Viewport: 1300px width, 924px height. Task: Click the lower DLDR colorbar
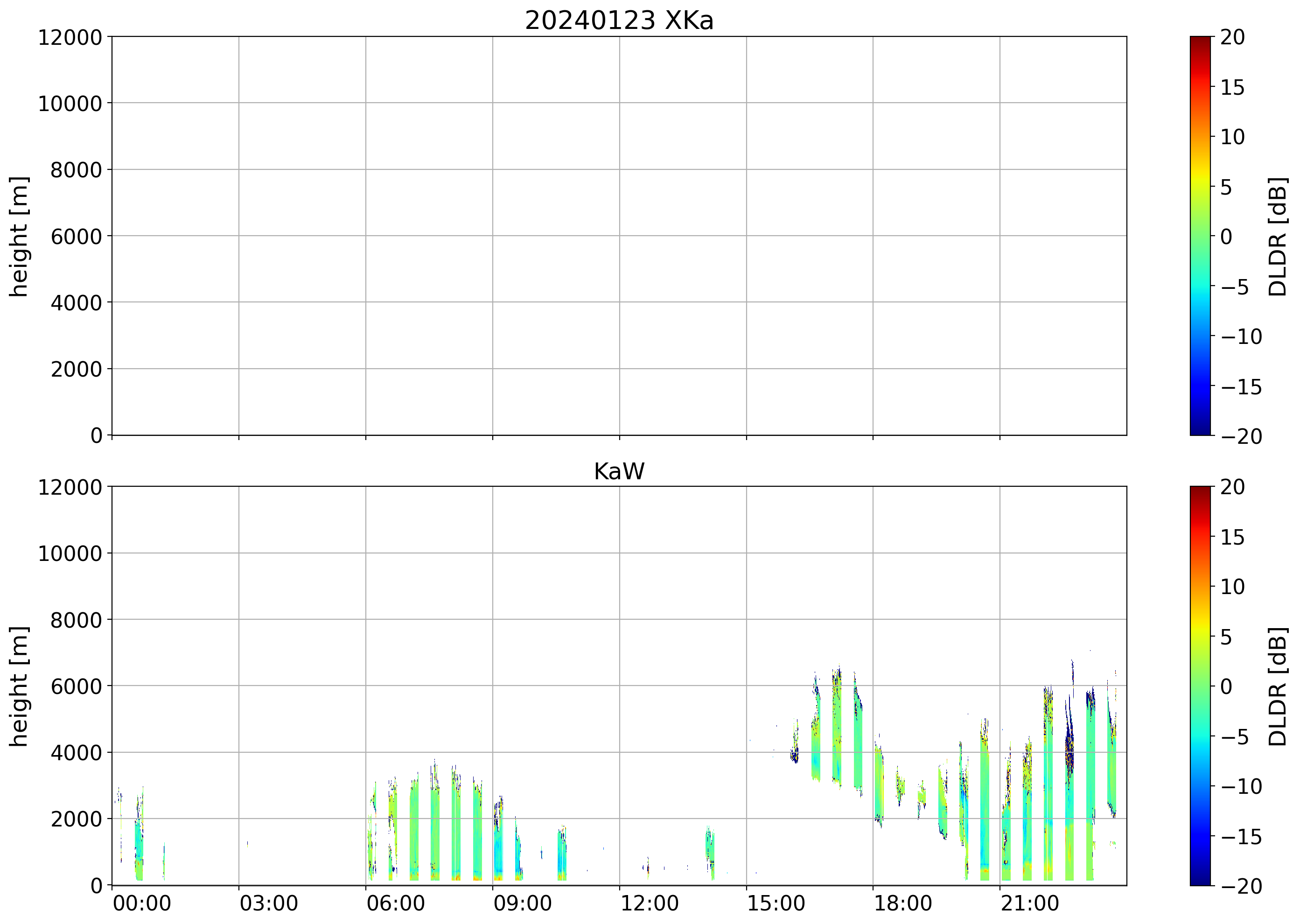coord(1200,686)
